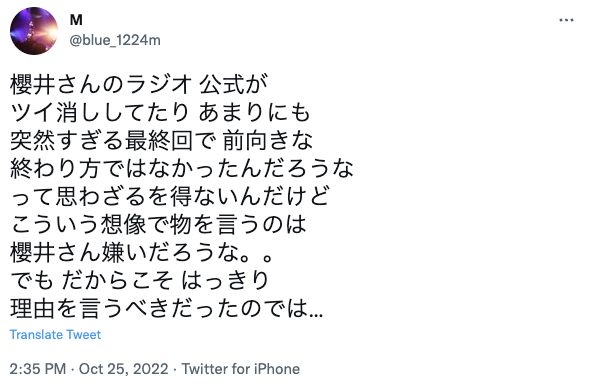Click the tweet line starting with 櫻井さん嫌い
The image size is (590, 391).
pos(141,253)
